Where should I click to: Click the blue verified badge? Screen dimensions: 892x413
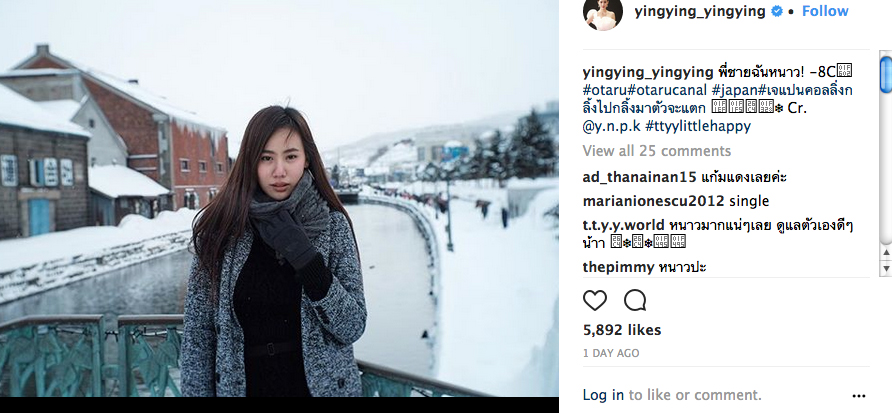click(x=776, y=11)
